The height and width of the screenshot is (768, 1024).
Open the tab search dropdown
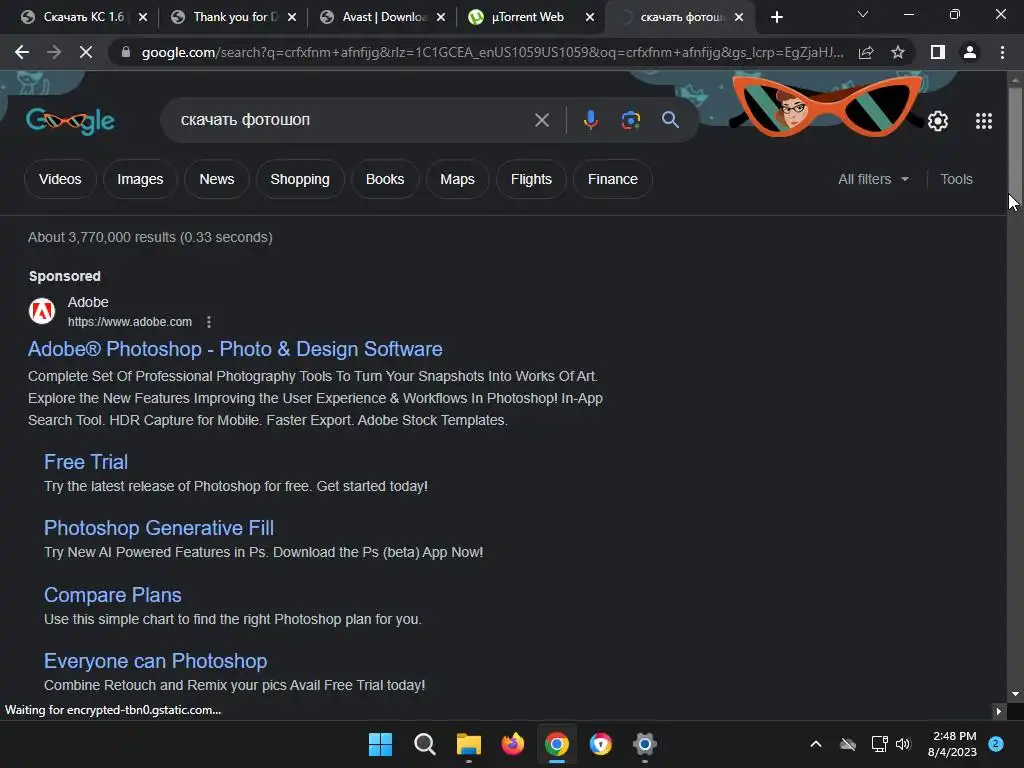863,14
